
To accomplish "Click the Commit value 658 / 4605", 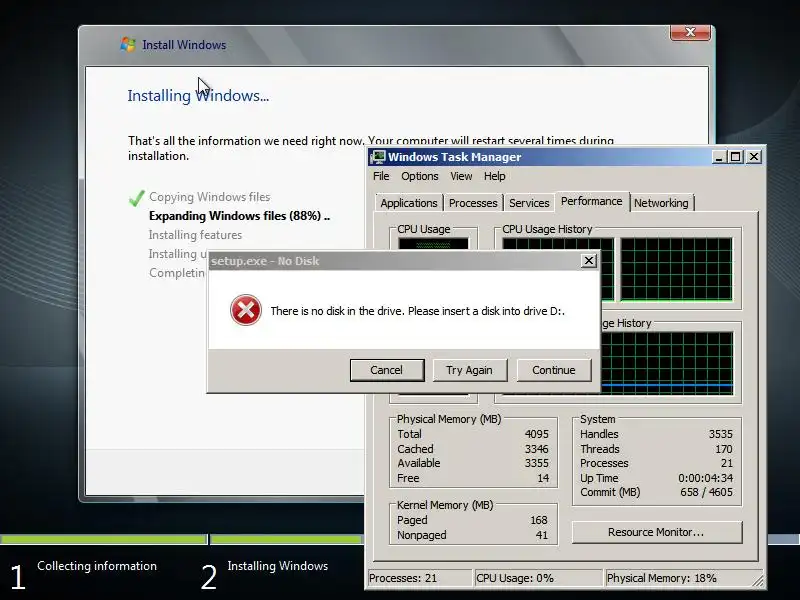I will pyautogui.click(x=706, y=492).
